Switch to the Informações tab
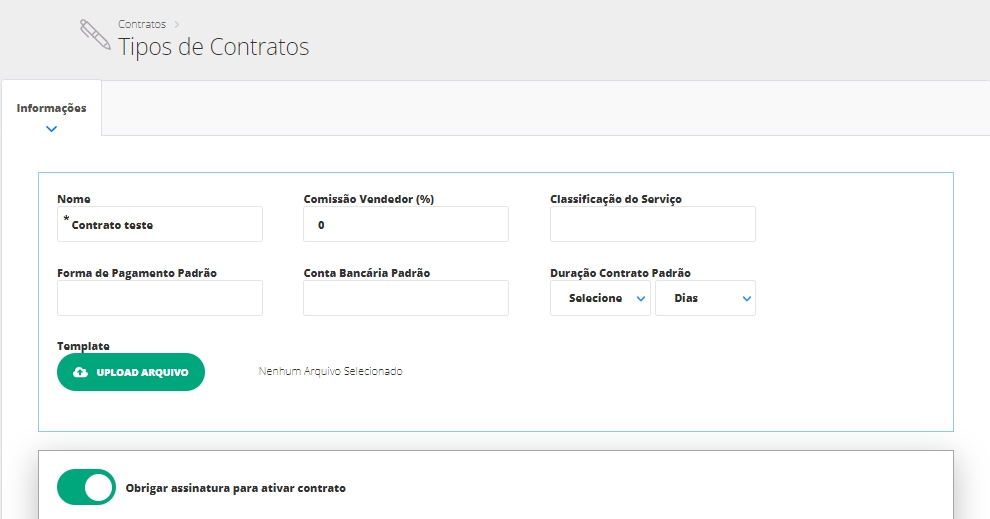 51,108
